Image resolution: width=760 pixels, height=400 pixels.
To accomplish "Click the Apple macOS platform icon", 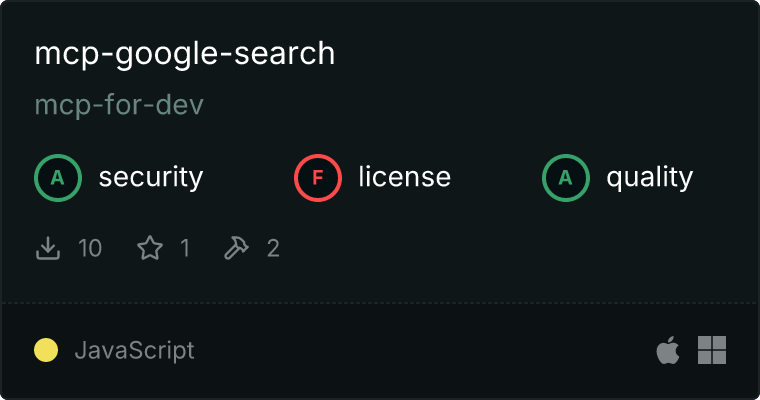I will pos(668,350).
